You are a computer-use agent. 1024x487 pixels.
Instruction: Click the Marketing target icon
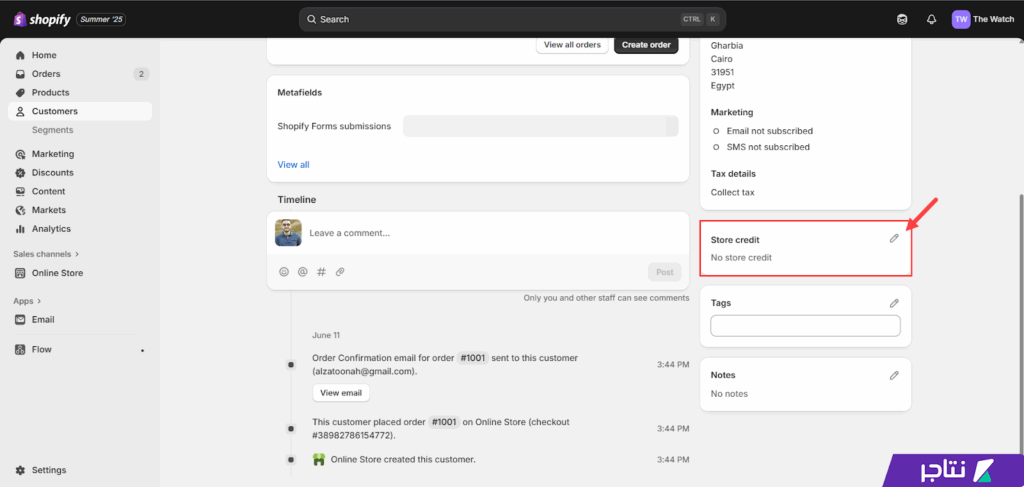pyautogui.click(x=20, y=154)
